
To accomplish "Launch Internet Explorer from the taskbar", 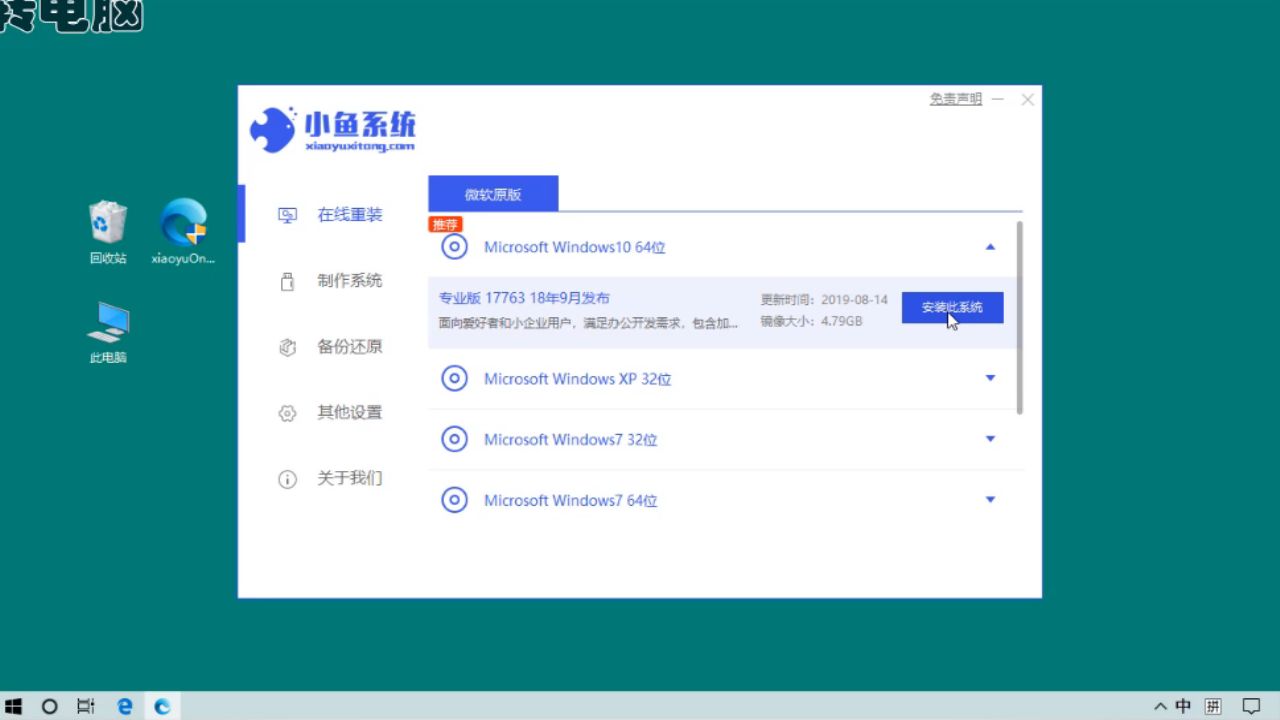I will click(x=125, y=706).
